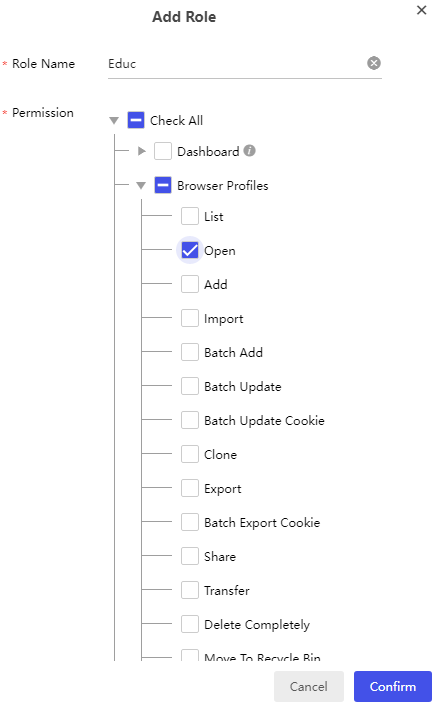Focus the Role Name input field
The image size is (436, 704).
coord(236,64)
